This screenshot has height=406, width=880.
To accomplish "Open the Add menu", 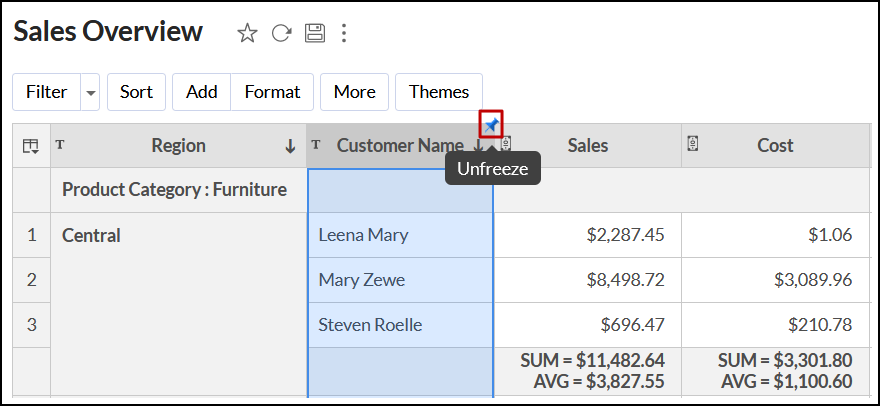I will pos(201,92).
